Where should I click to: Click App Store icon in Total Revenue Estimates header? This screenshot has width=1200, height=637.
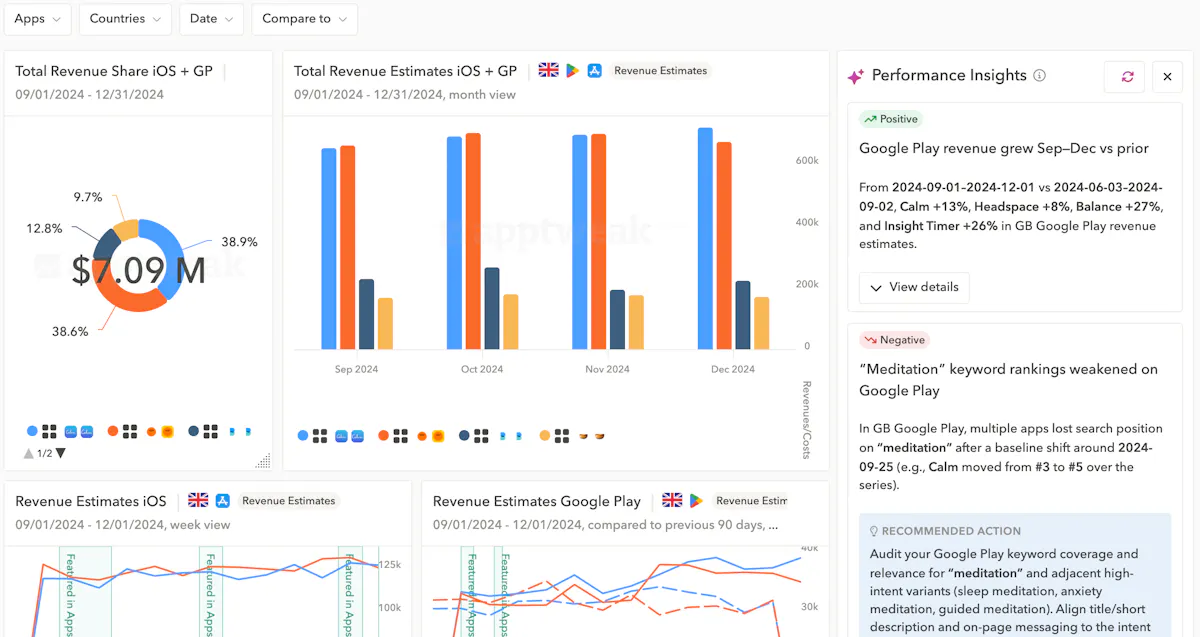coord(594,71)
